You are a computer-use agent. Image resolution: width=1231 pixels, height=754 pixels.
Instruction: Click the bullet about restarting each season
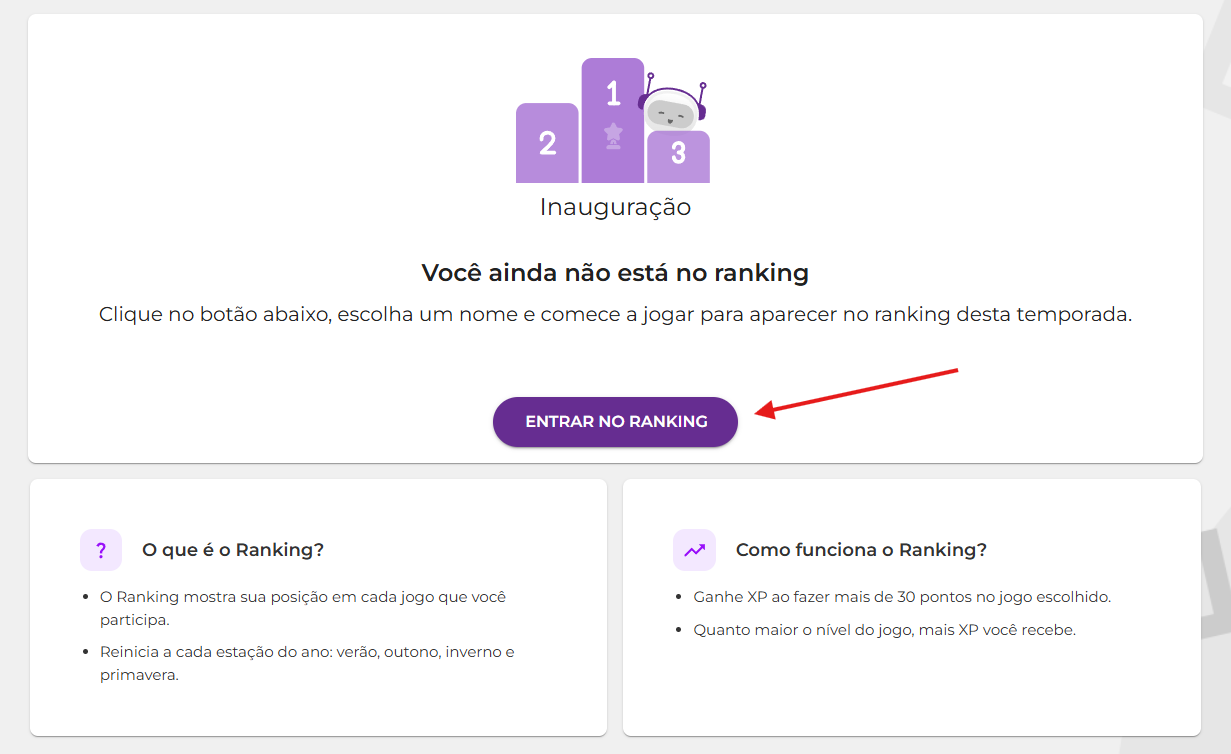(307, 663)
